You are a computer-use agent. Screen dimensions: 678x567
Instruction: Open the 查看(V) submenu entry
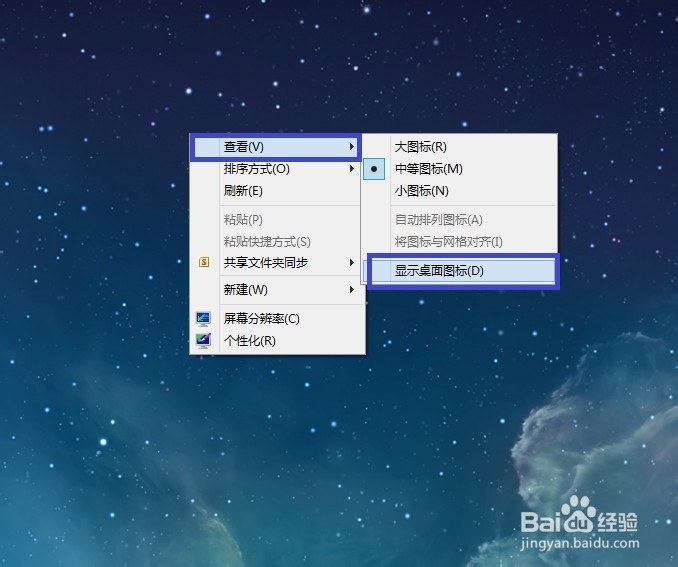tap(275, 147)
